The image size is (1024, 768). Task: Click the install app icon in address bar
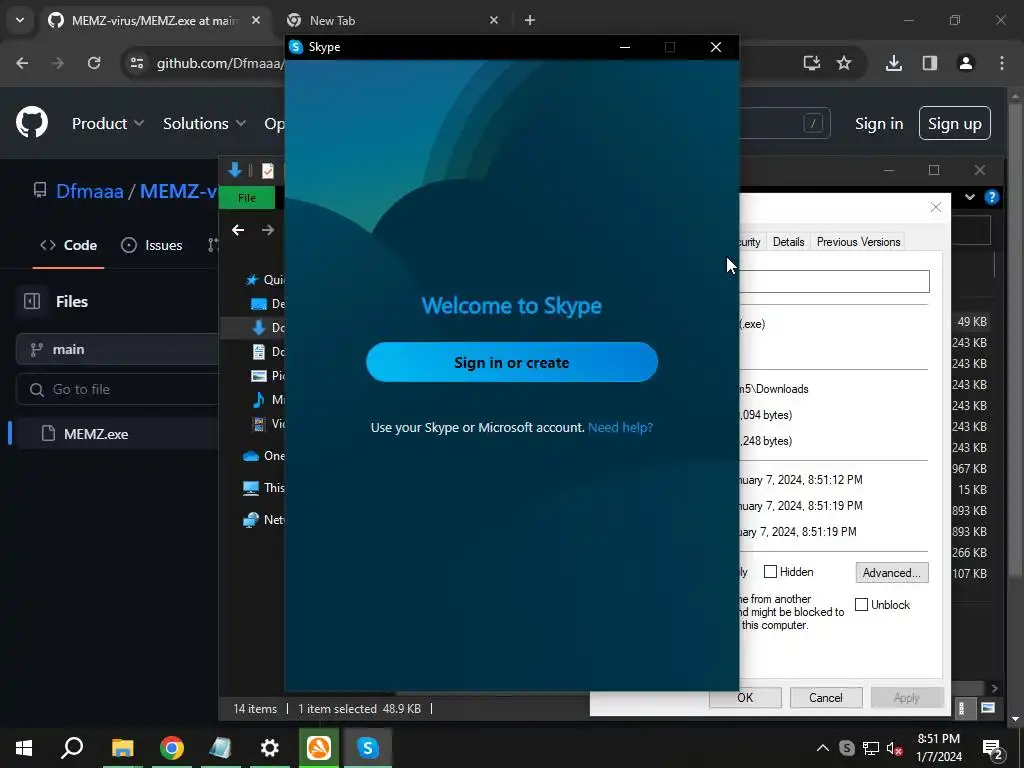tap(811, 63)
